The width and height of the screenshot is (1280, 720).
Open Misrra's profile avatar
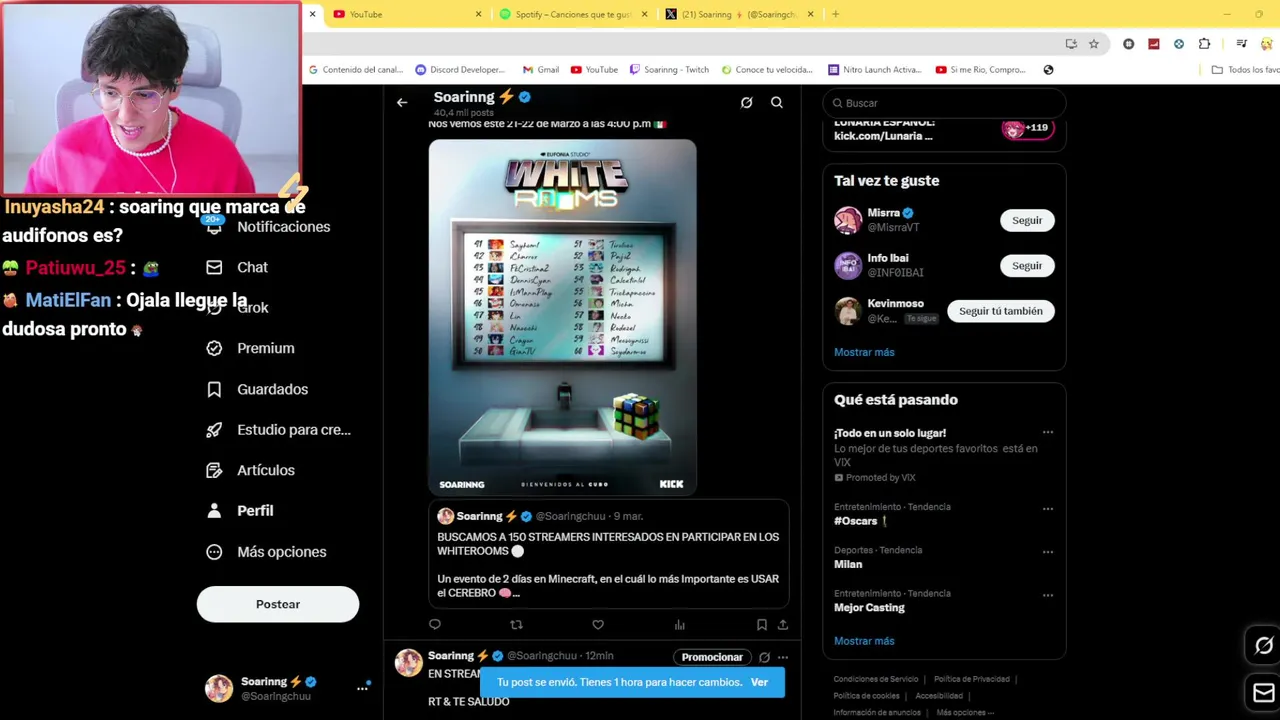point(848,220)
